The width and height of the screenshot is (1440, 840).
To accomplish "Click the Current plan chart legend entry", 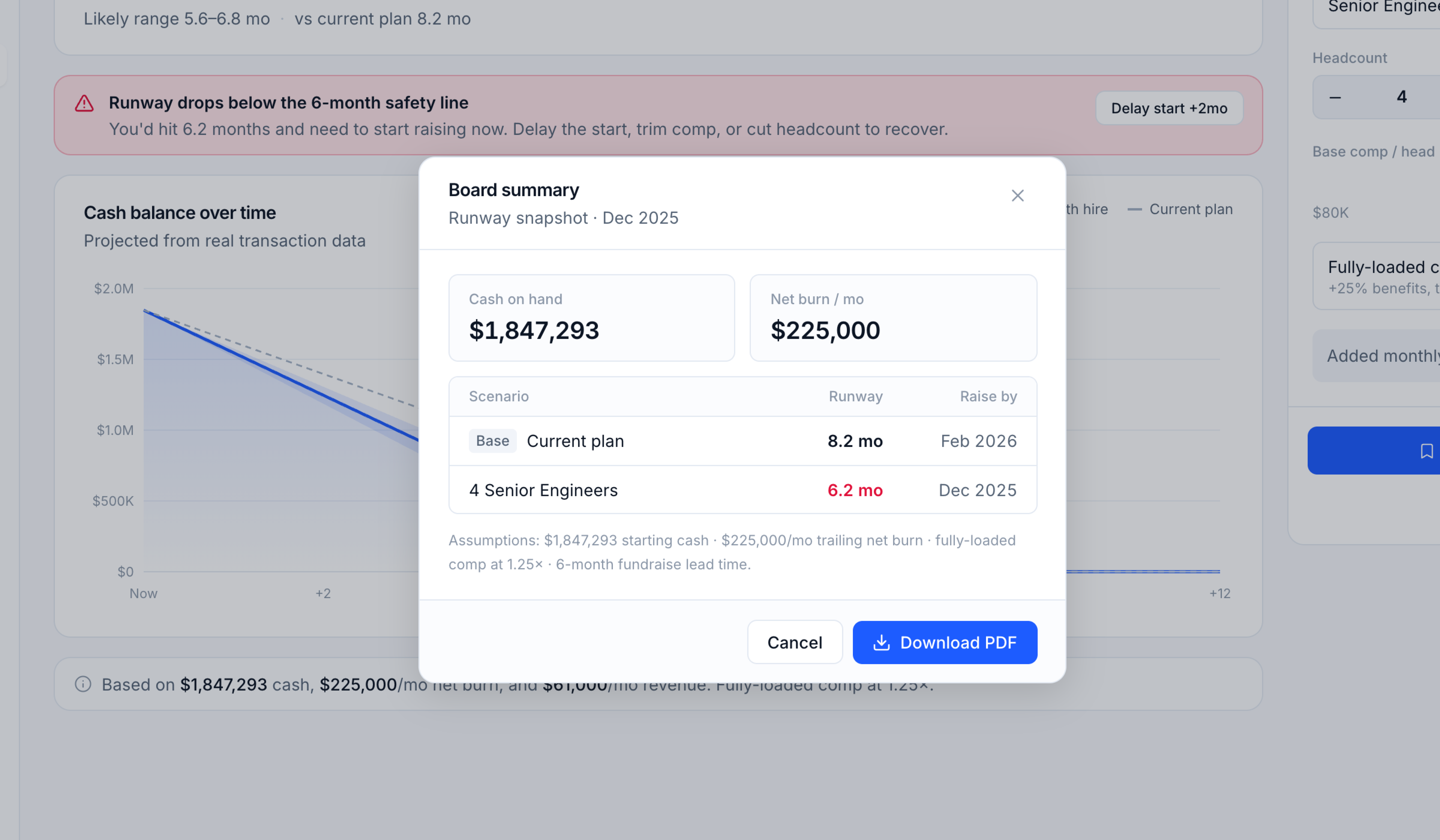I will click(1180, 209).
